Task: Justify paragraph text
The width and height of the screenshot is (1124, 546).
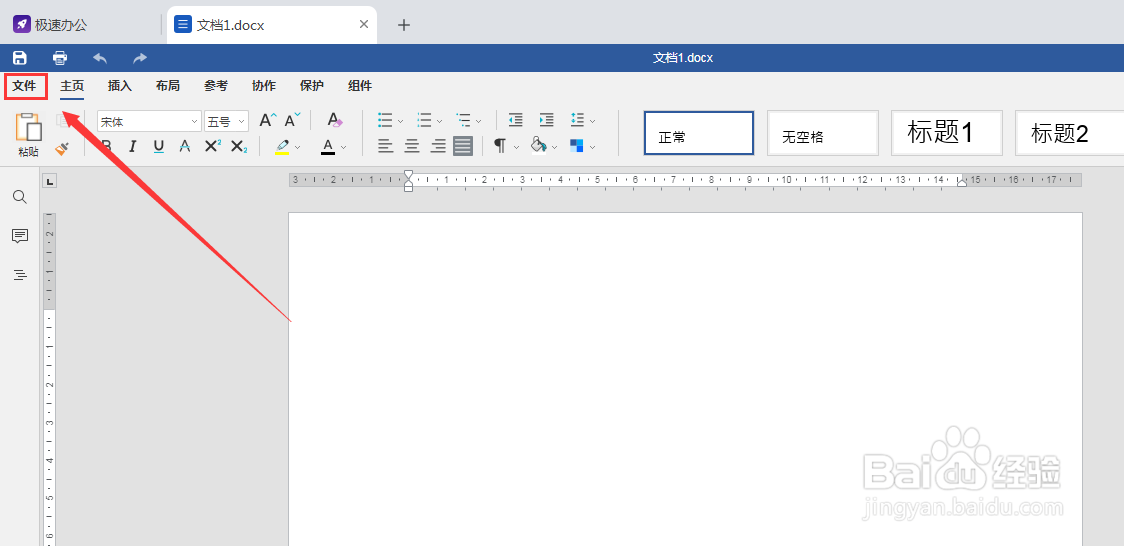Action: [463, 146]
